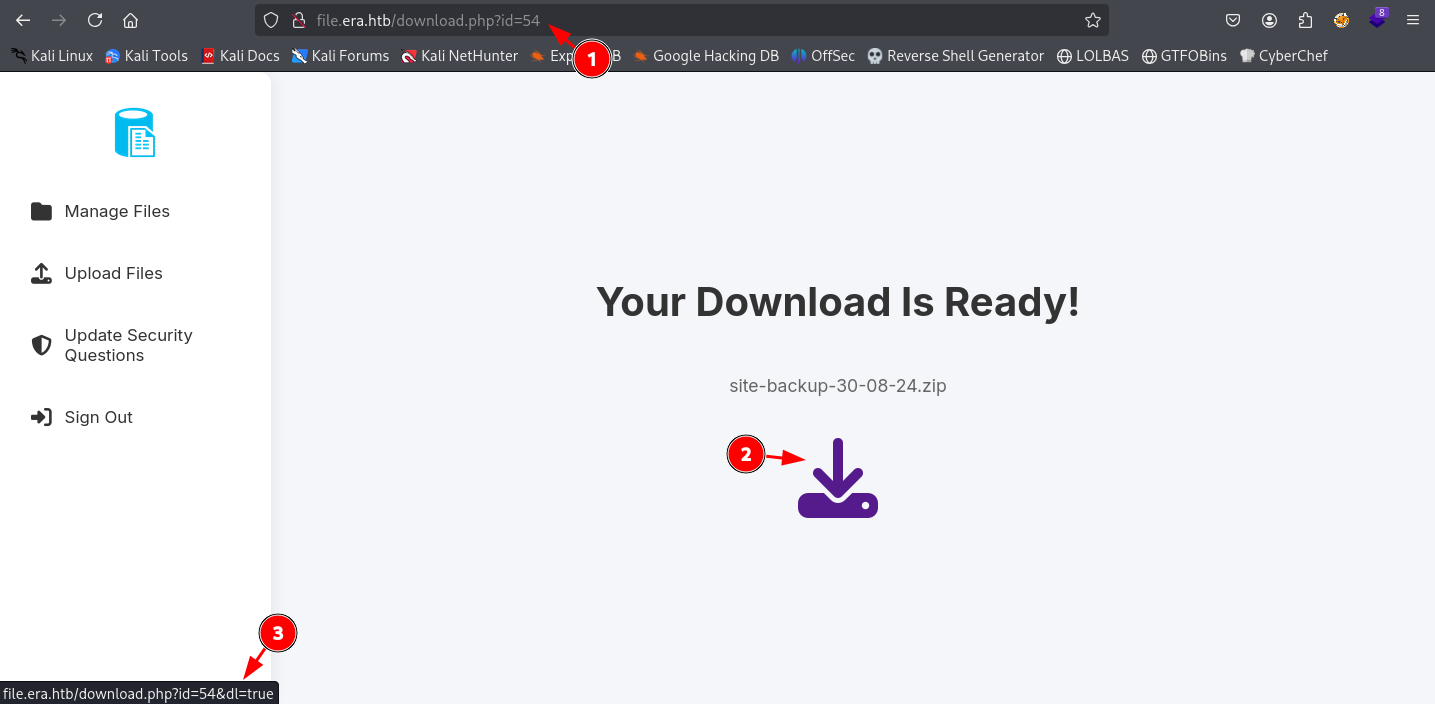Select Update Security Questions
This screenshot has height=704, width=1435.
128,345
